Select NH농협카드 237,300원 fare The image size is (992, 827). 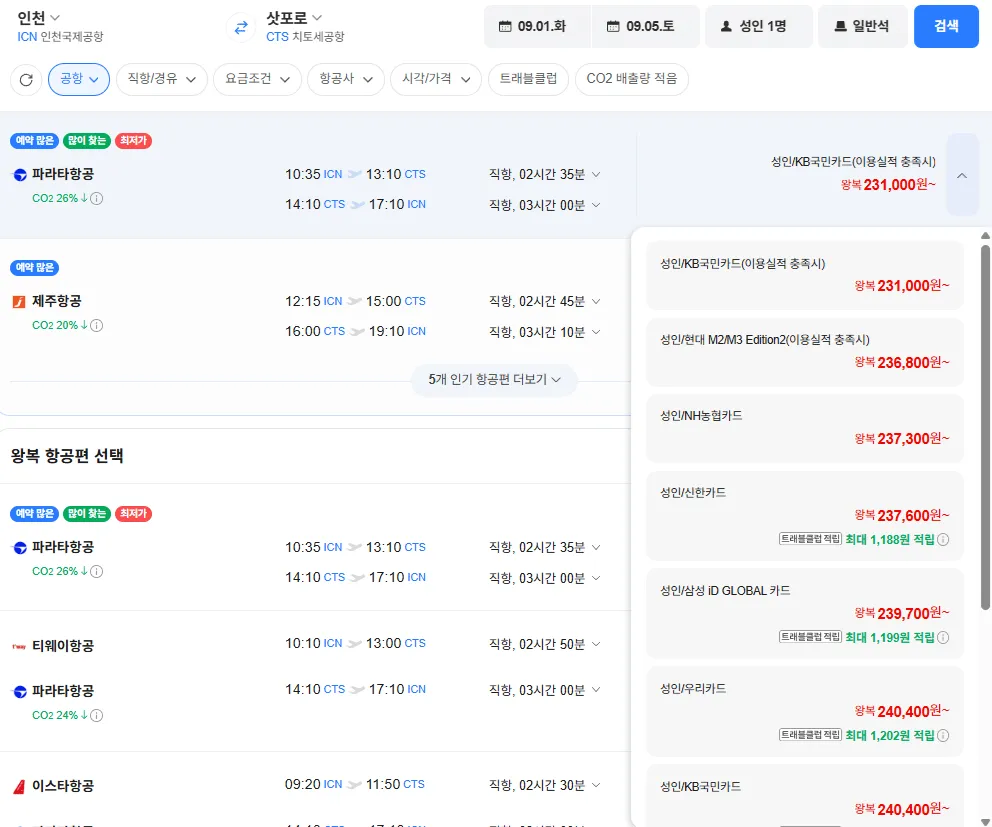point(805,428)
